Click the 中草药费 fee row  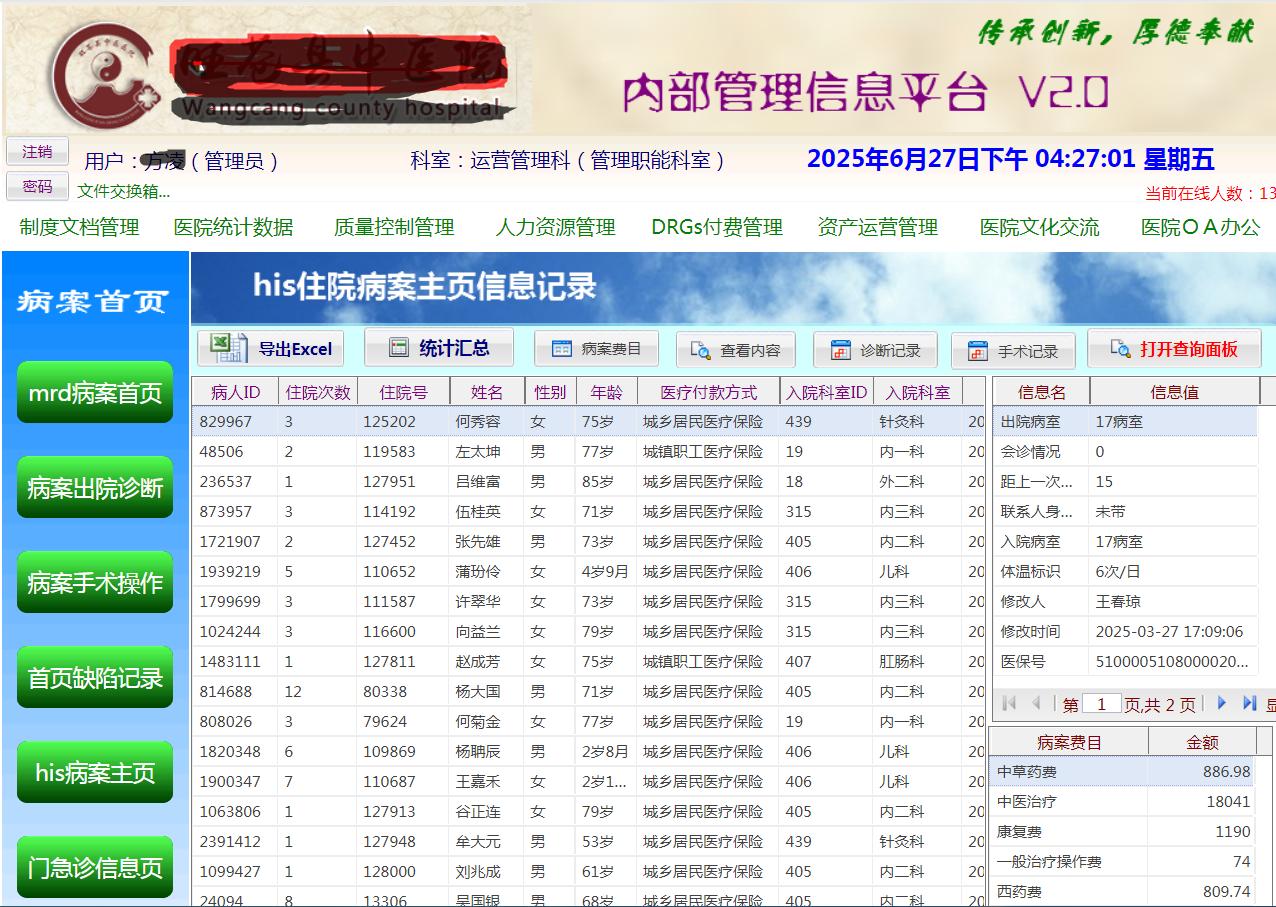click(1123, 772)
